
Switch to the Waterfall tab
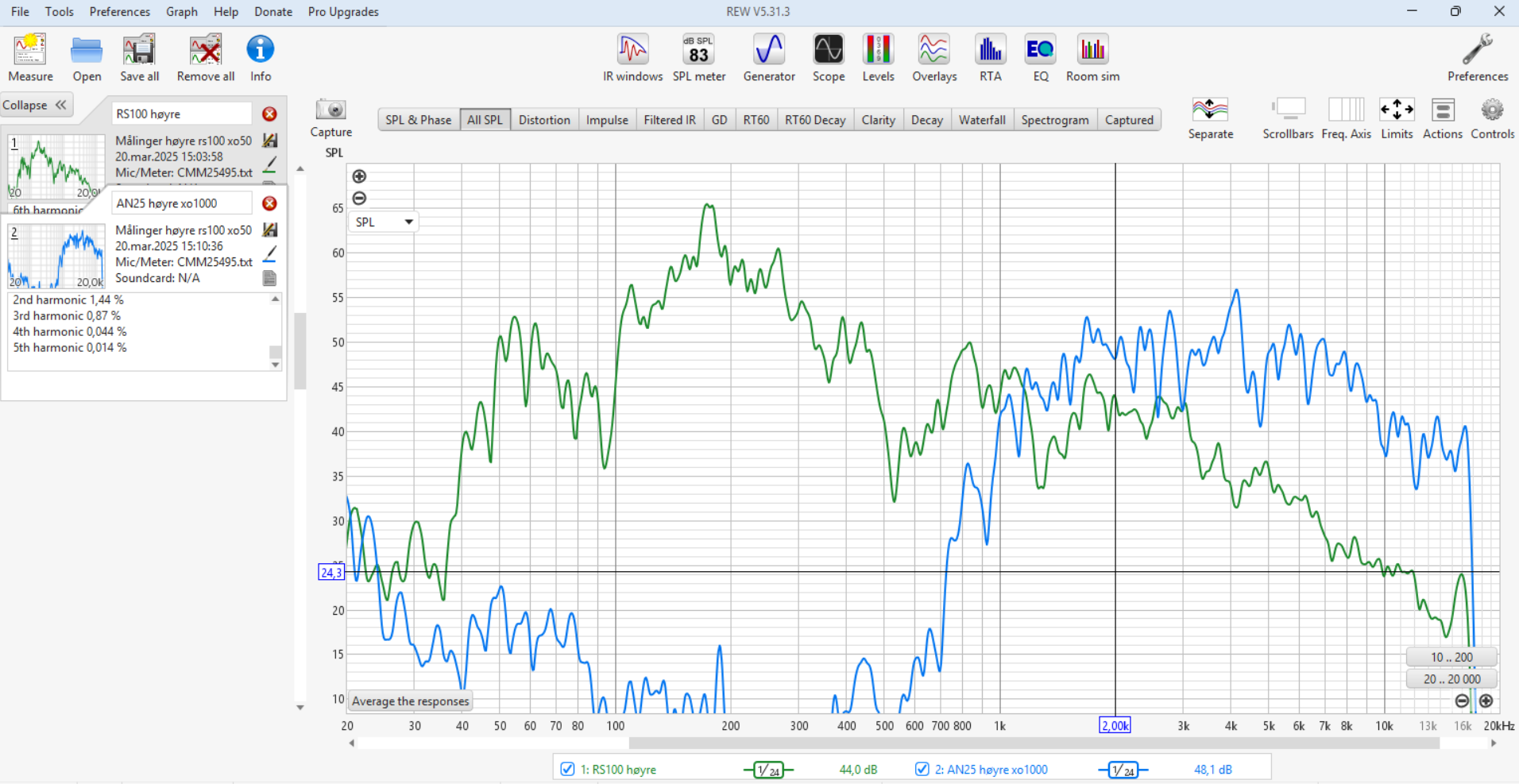pos(982,120)
